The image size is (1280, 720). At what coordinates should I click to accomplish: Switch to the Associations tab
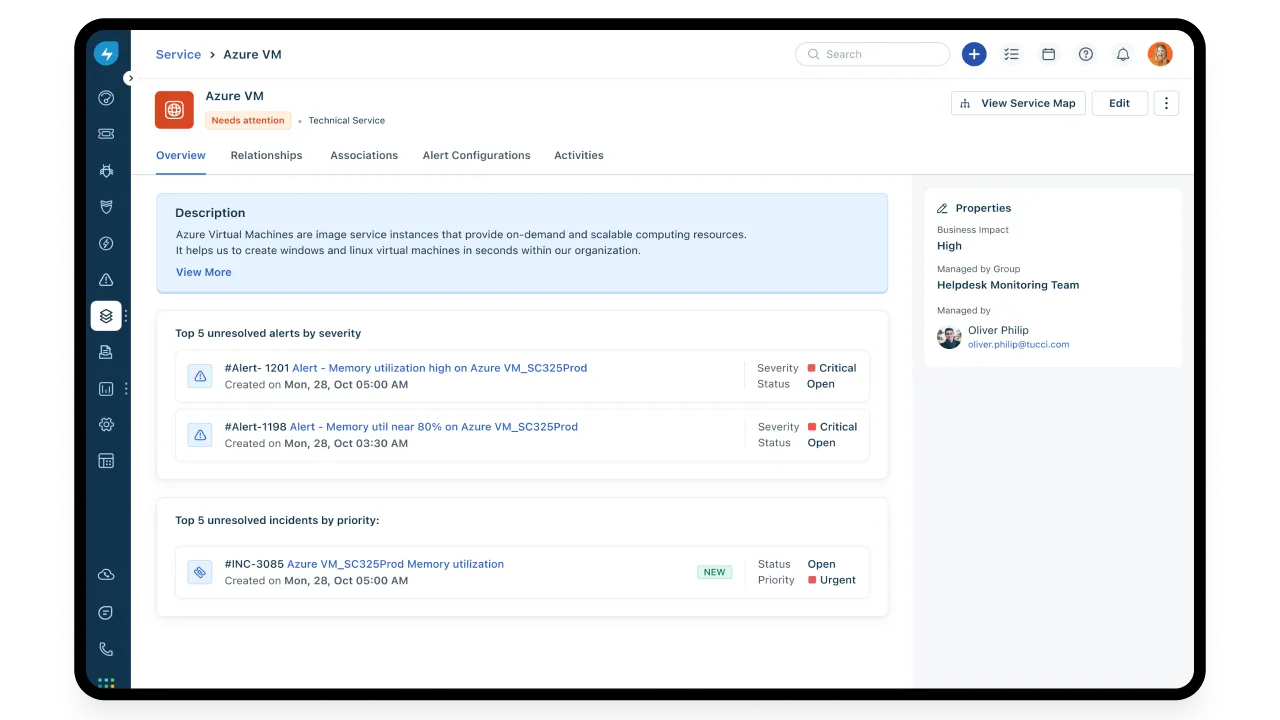[x=364, y=155]
